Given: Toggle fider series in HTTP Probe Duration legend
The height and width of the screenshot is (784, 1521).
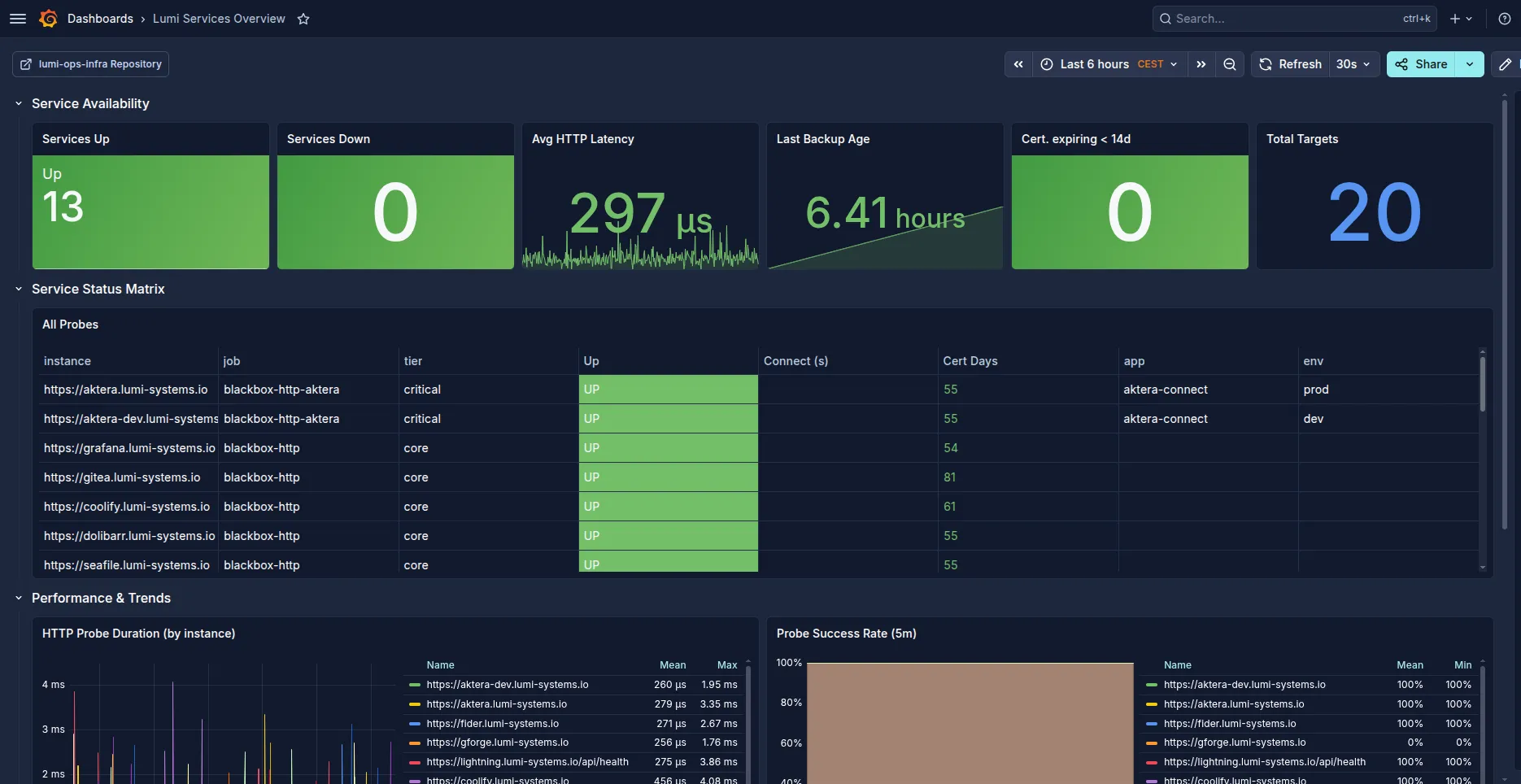Looking at the screenshot, I should pos(493,724).
